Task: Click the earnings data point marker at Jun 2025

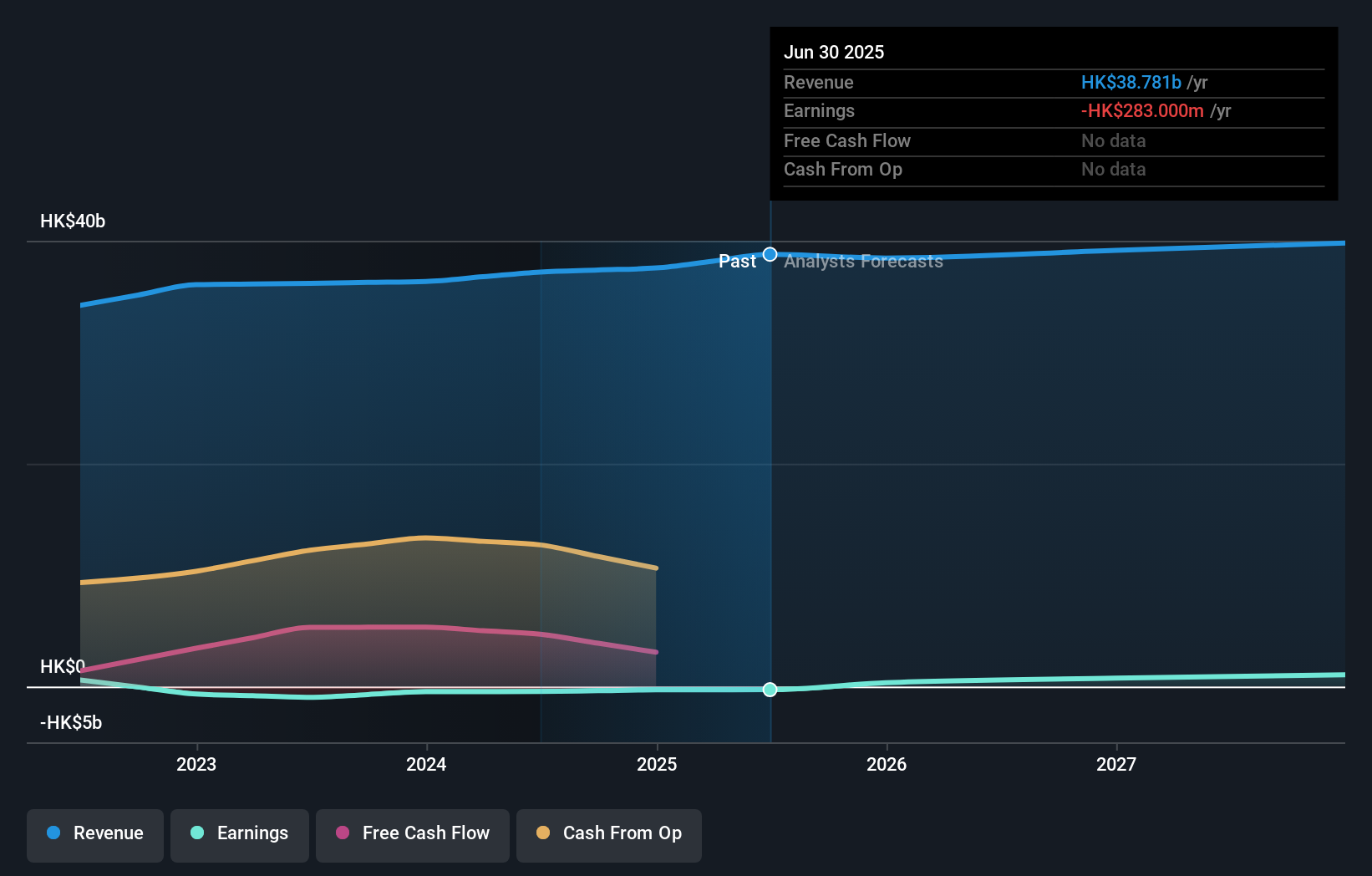Action: [770, 690]
